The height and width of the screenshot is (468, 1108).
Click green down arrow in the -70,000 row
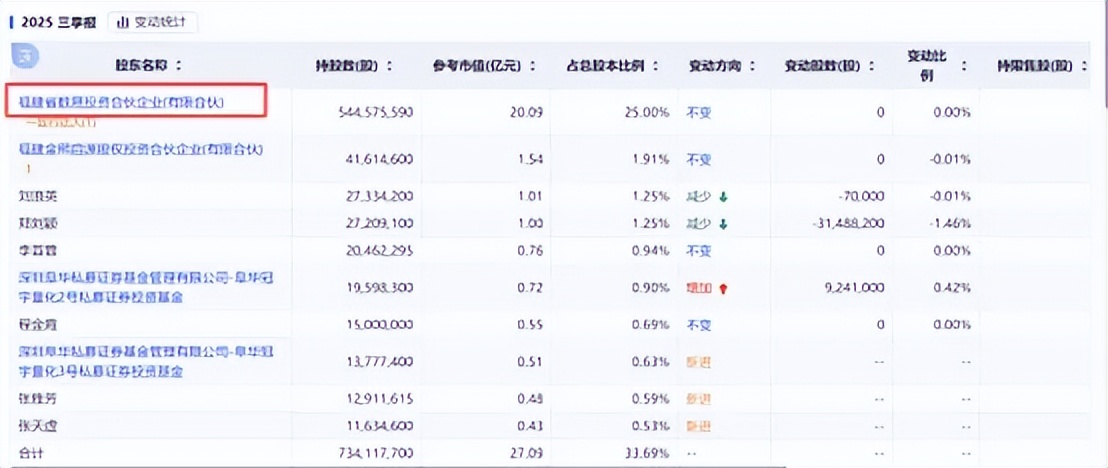pyautogui.click(x=723, y=197)
